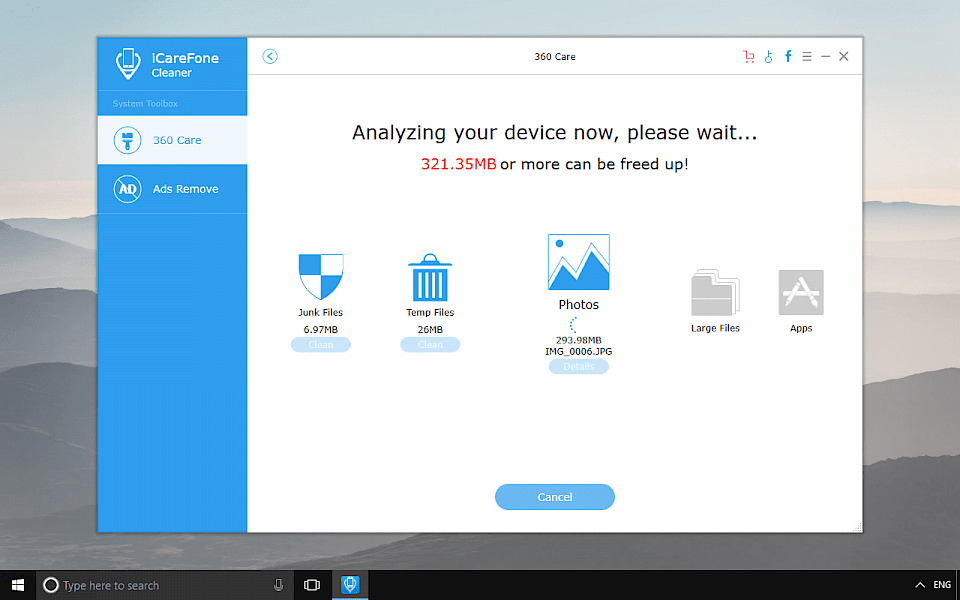Click the Large Files label

click(715, 328)
